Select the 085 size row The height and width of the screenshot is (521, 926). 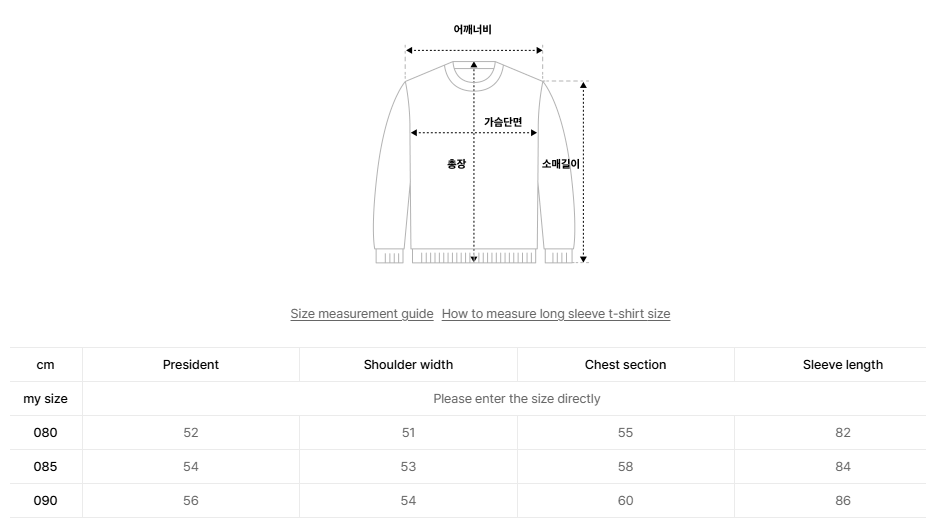[46, 467]
